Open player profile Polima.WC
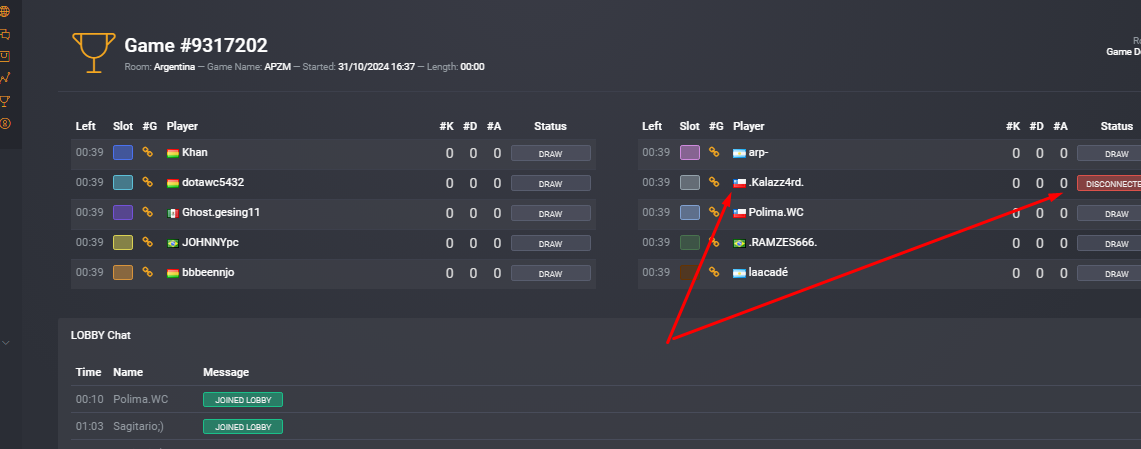1141x449 pixels. pyautogui.click(x=776, y=212)
